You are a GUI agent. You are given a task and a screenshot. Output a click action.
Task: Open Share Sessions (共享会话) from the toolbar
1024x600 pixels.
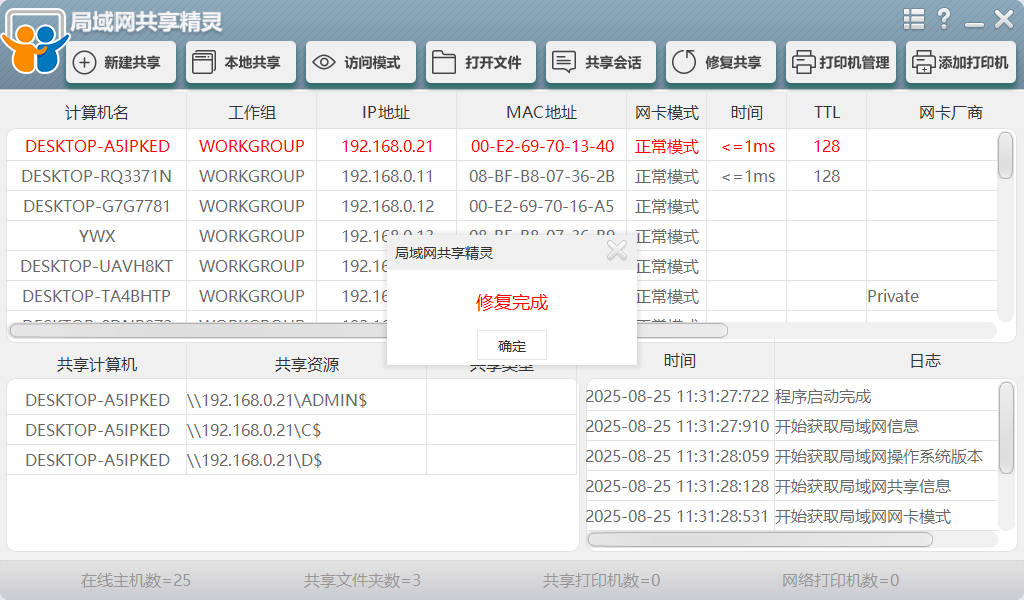(600, 62)
